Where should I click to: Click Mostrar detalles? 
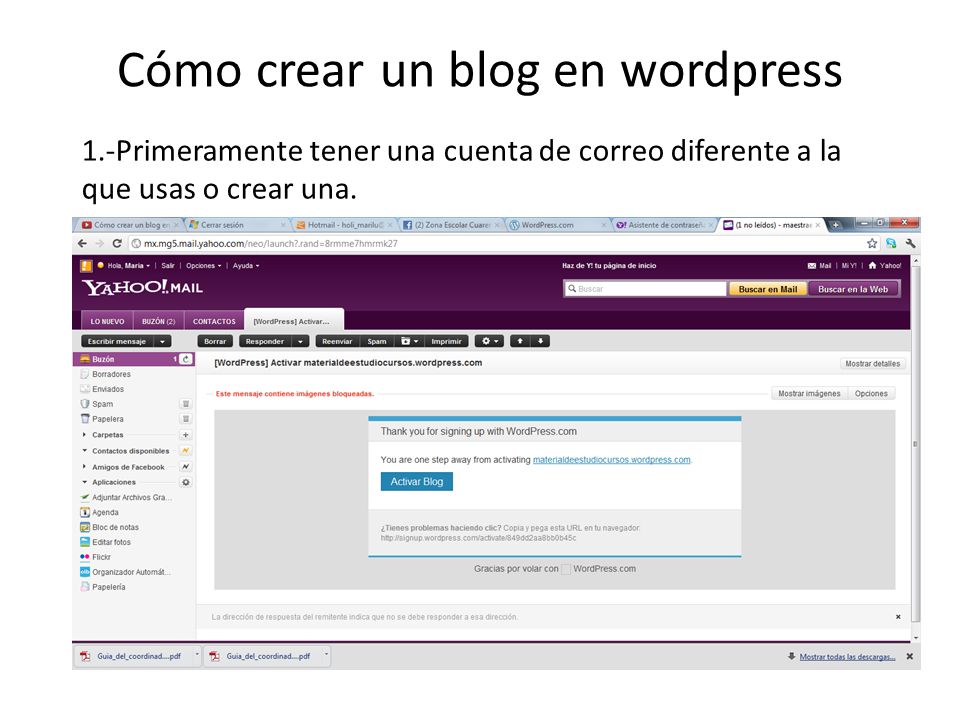pos(872,364)
